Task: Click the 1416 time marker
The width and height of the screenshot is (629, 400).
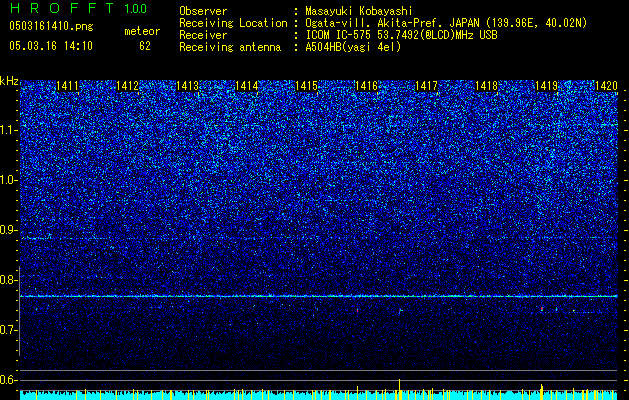Action: pos(366,86)
